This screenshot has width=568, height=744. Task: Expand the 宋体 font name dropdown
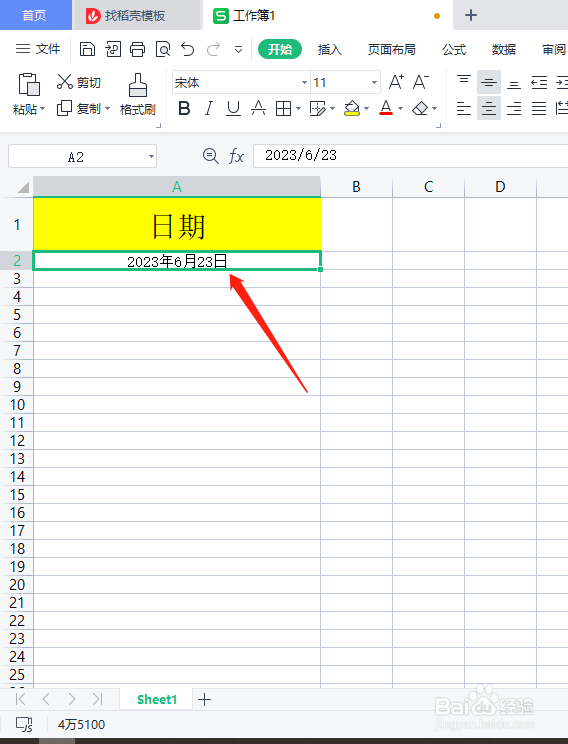coord(304,83)
